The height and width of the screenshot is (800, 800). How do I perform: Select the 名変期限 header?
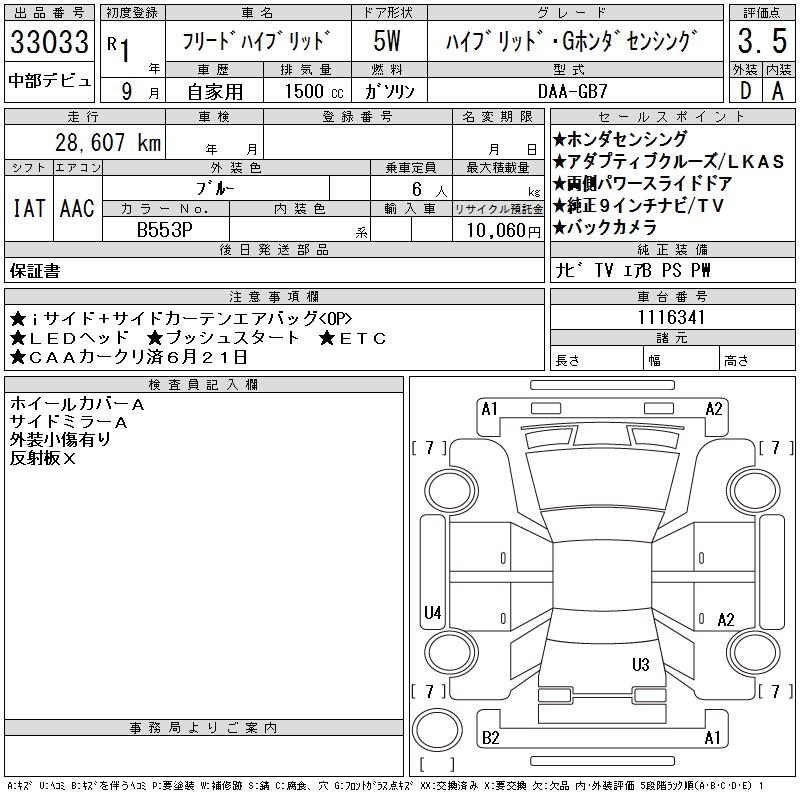tap(498, 117)
